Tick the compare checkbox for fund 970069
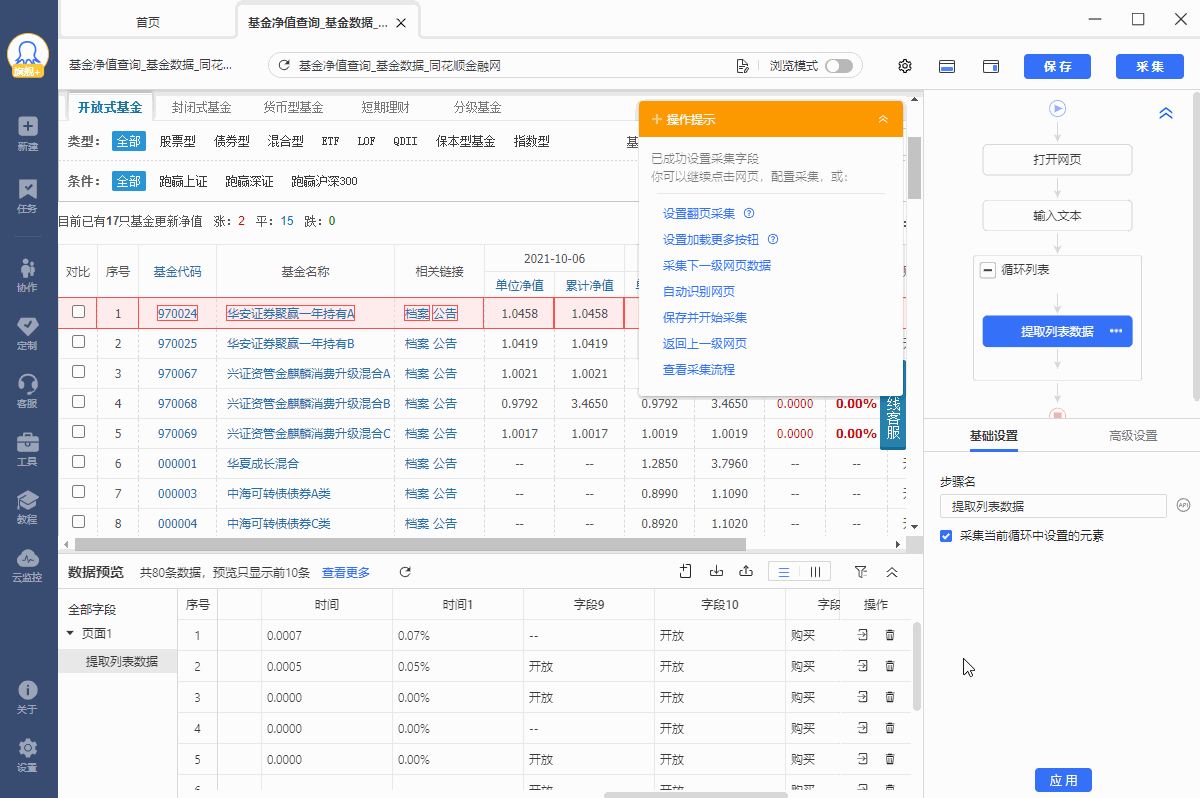Screen dimensions: 1200x798 coord(78,432)
